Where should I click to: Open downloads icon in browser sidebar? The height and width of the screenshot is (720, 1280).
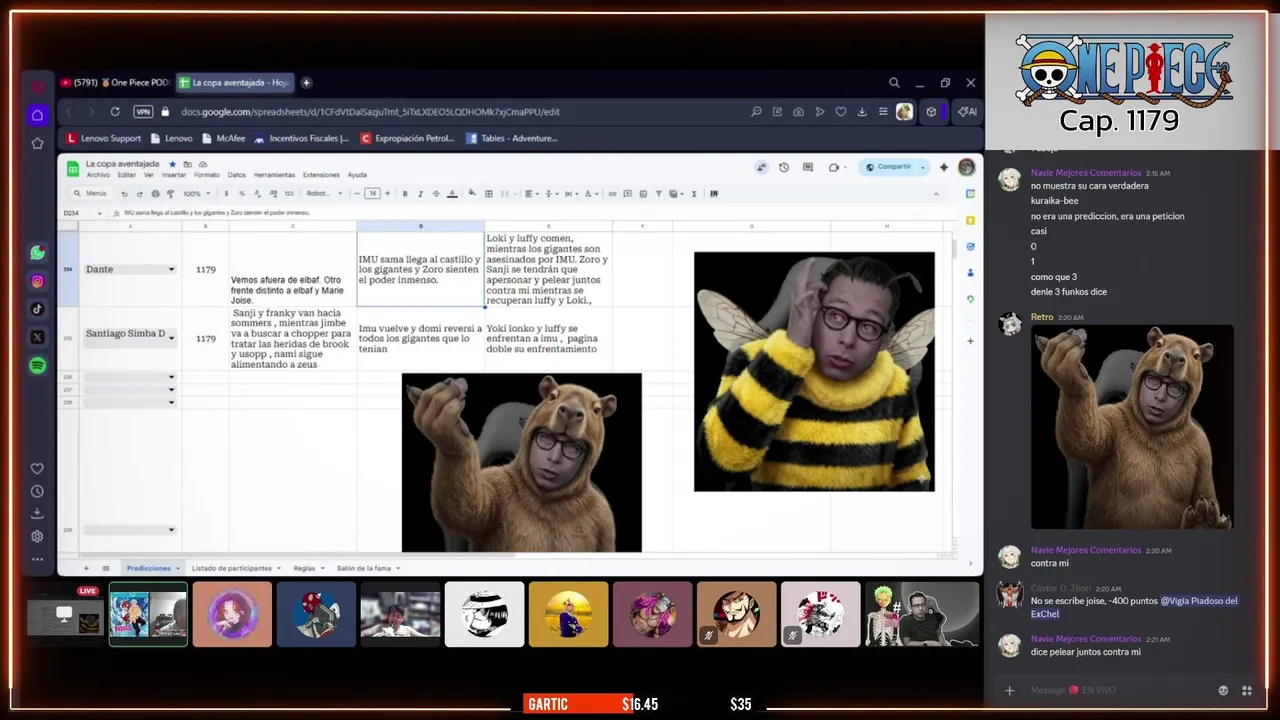[37, 513]
